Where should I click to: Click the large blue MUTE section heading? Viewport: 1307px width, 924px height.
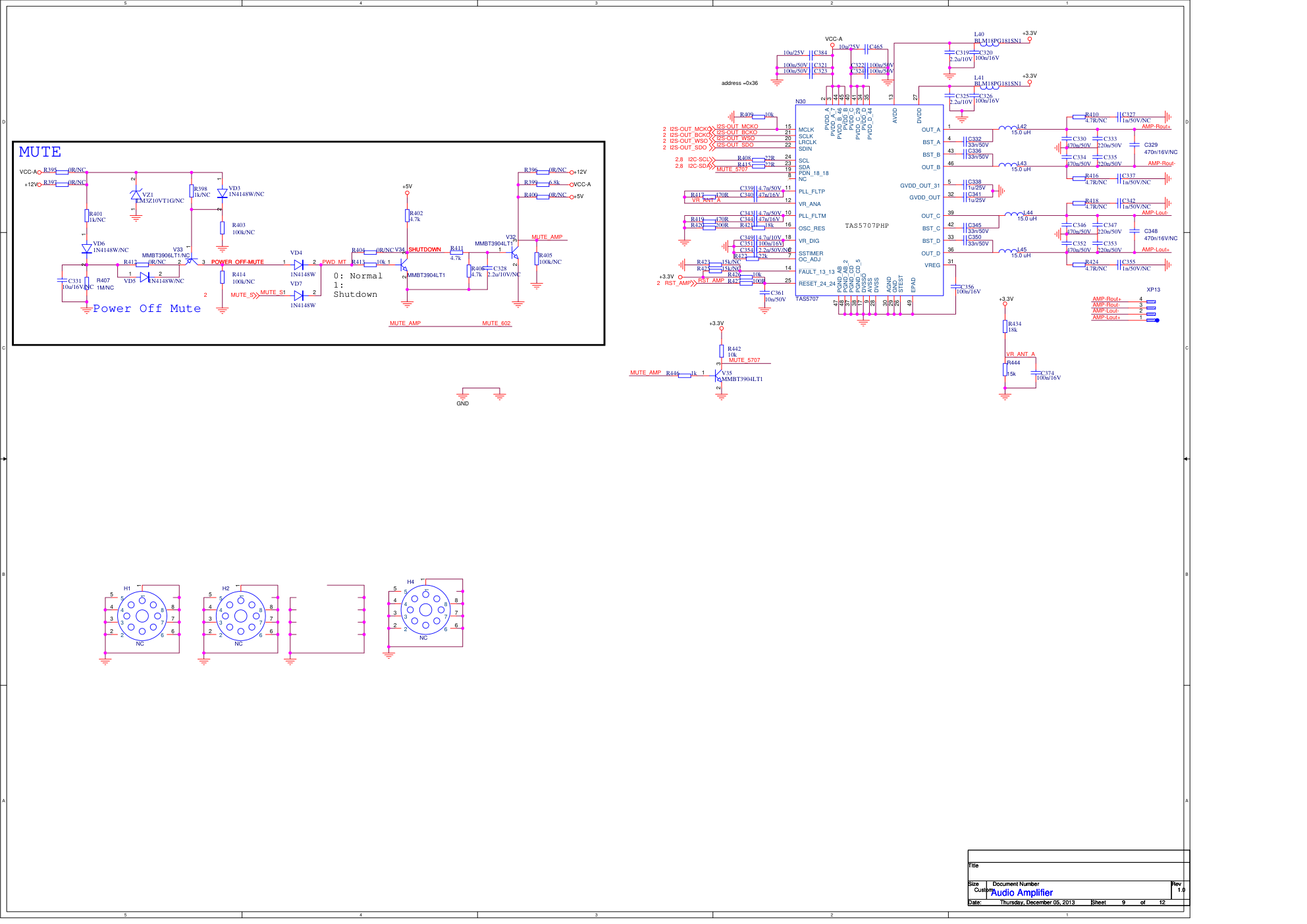tap(40, 152)
